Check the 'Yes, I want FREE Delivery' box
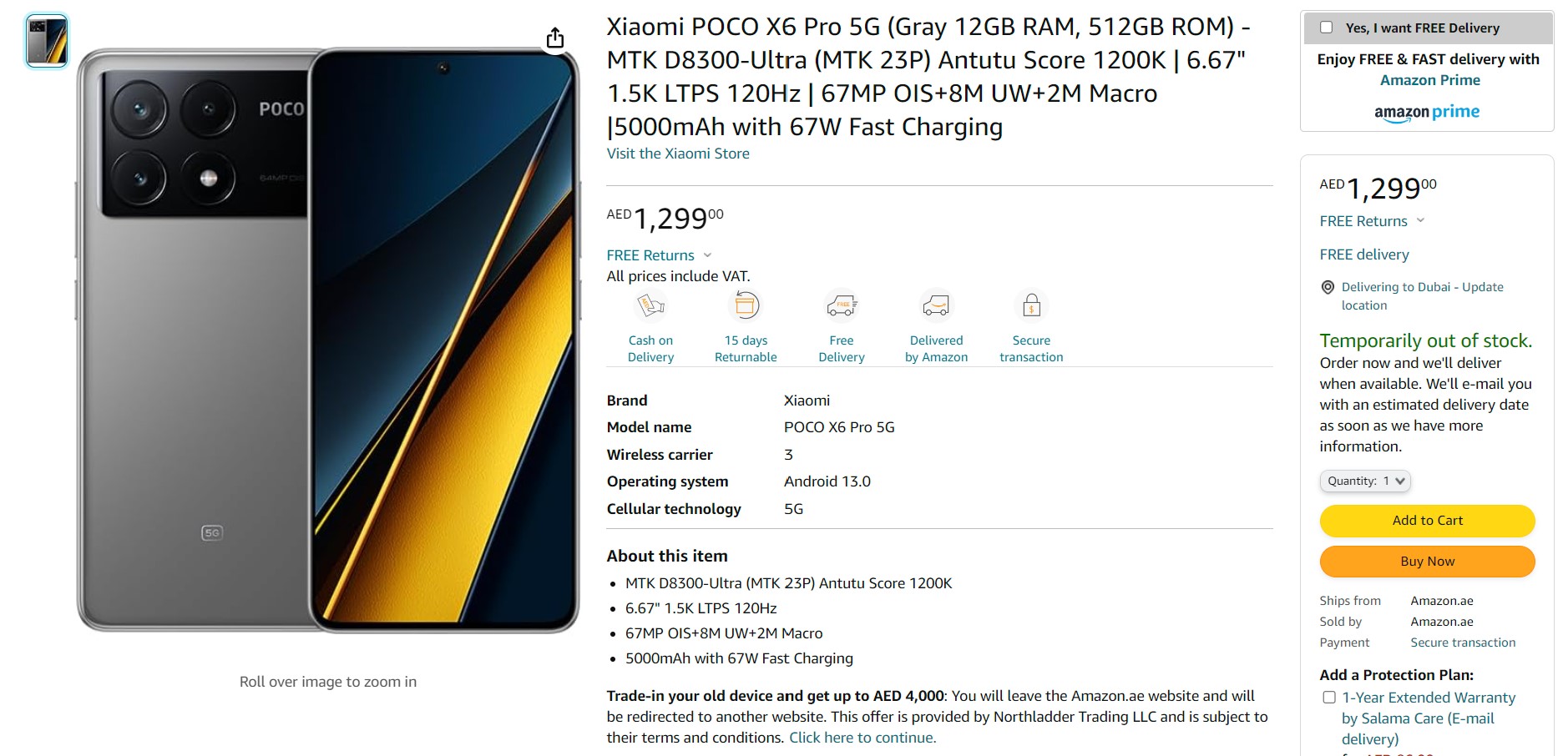The image size is (1568, 756). [1326, 28]
